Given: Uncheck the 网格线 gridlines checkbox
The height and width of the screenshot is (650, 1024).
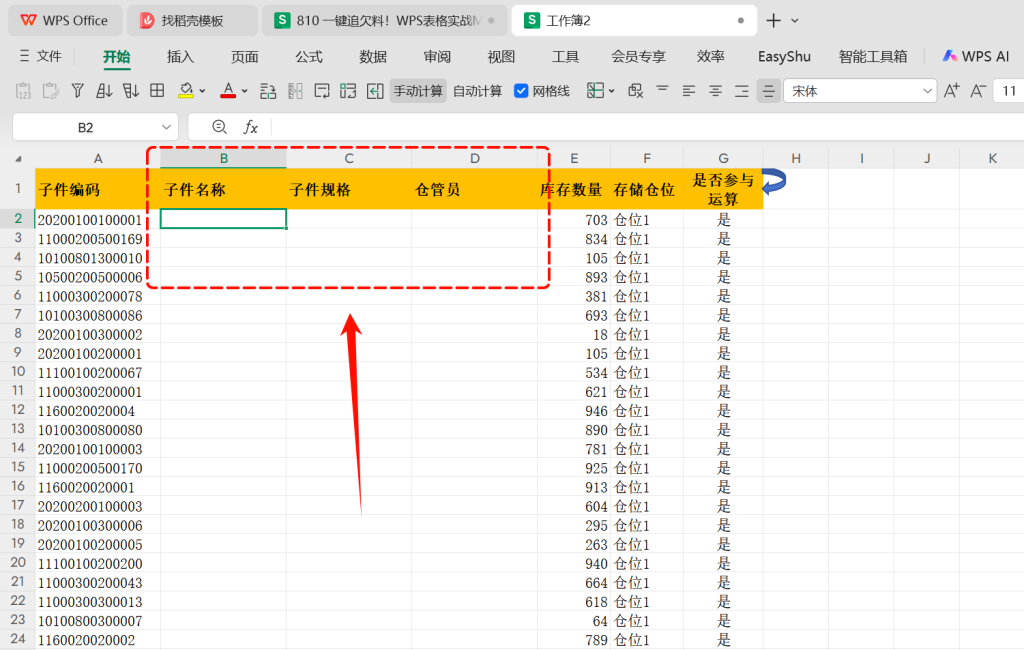Looking at the screenshot, I should pyautogui.click(x=521, y=91).
